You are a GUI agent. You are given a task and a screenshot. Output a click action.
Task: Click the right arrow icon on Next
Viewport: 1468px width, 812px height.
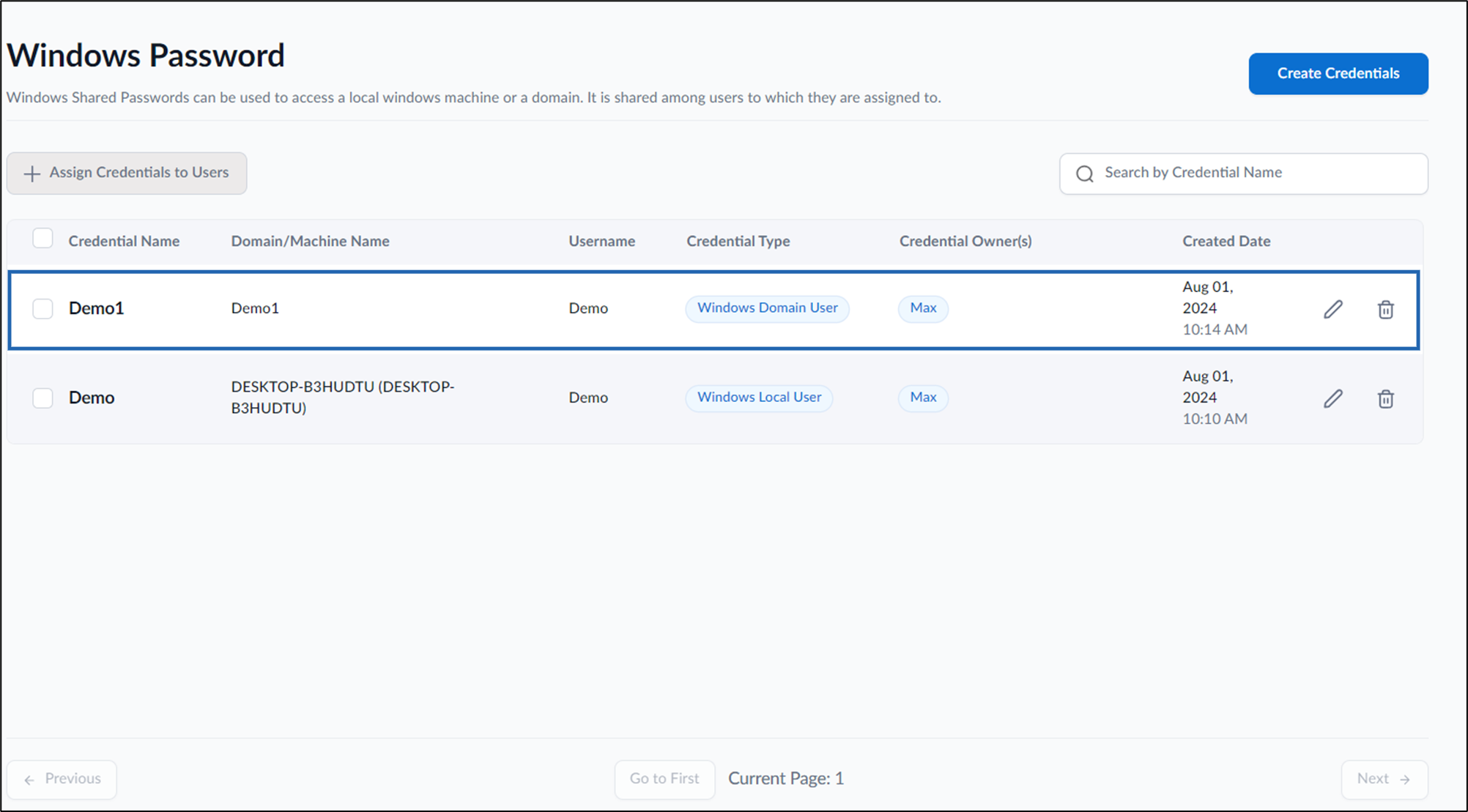coord(1405,780)
